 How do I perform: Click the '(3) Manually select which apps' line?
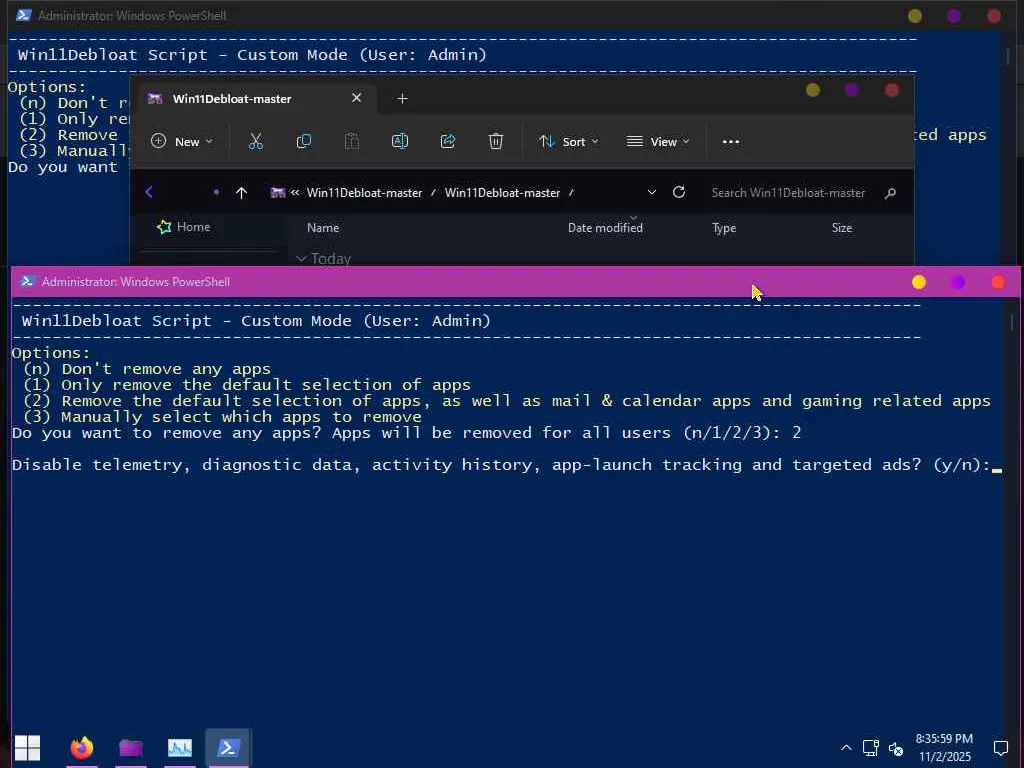(x=223, y=417)
